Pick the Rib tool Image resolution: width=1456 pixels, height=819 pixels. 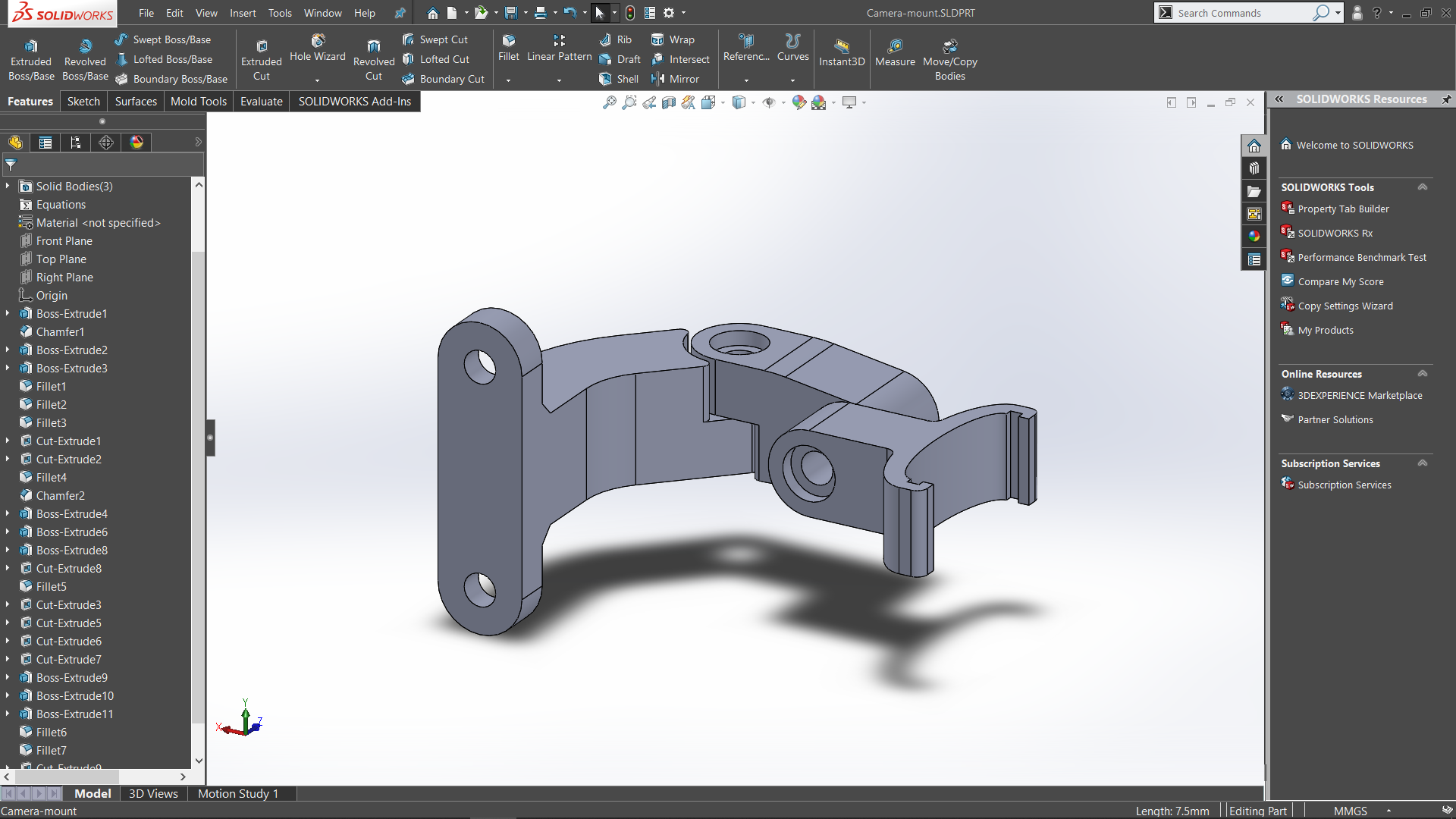tap(615, 39)
